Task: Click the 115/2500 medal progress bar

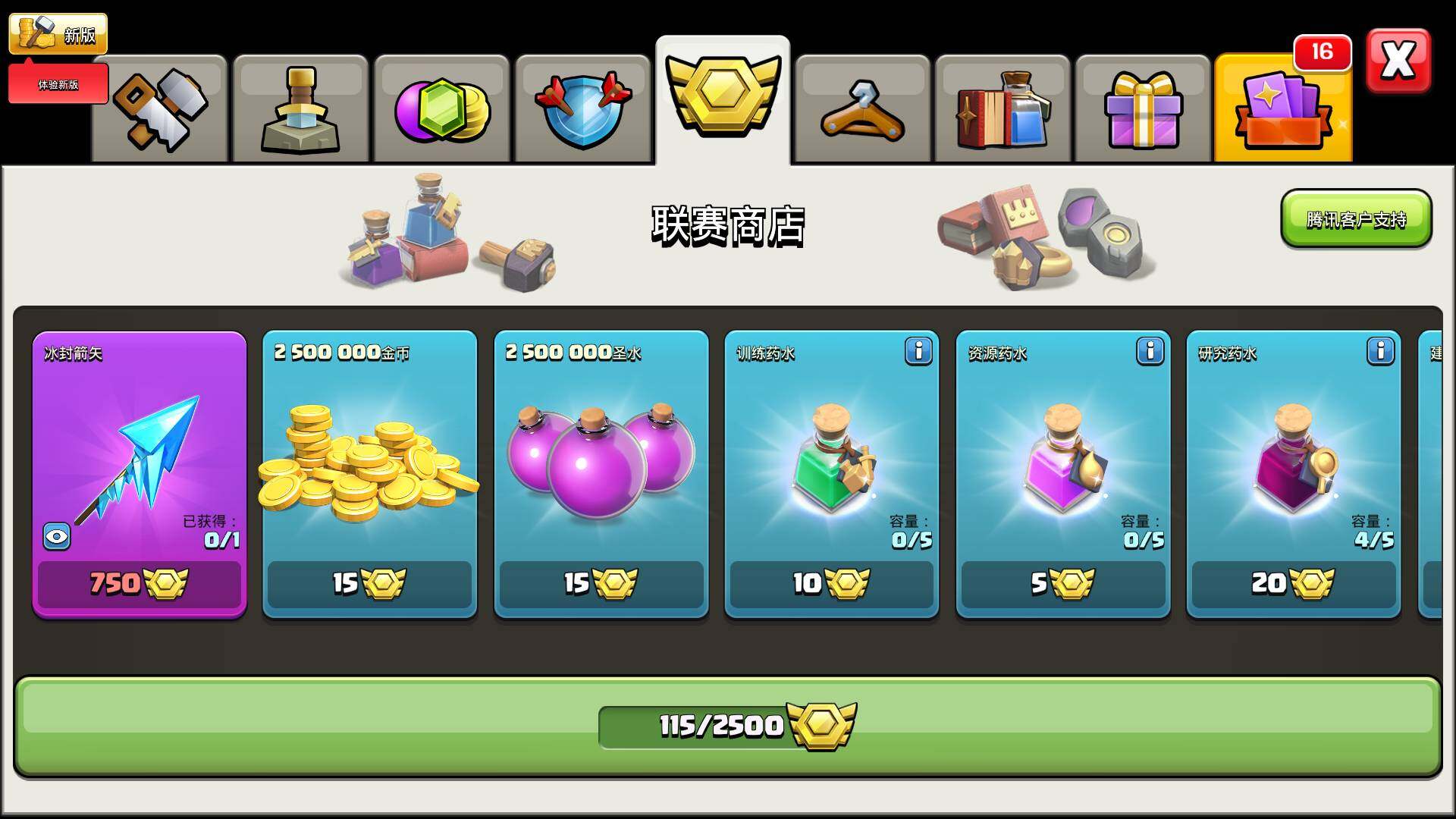Action: (x=728, y=726)
